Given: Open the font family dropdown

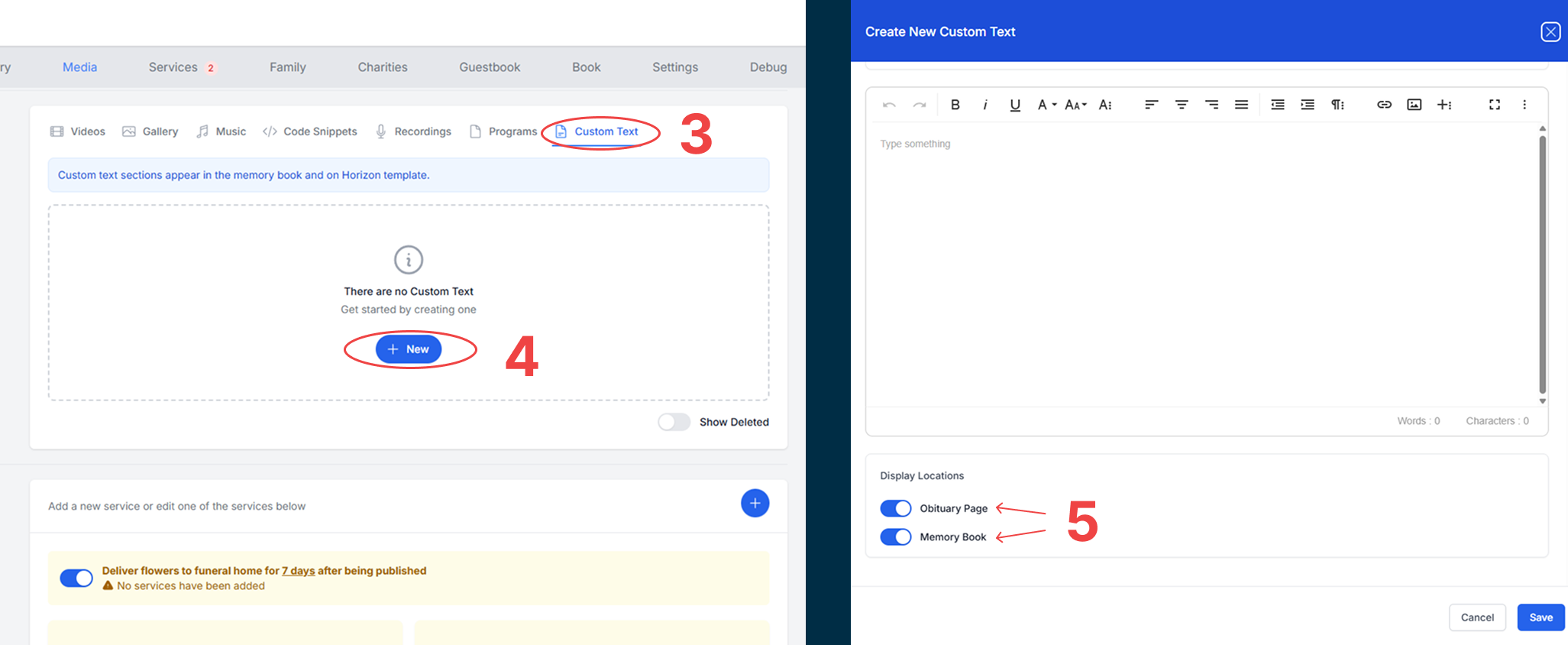Looking at the screenshot, I should (x=1046, y=105).
